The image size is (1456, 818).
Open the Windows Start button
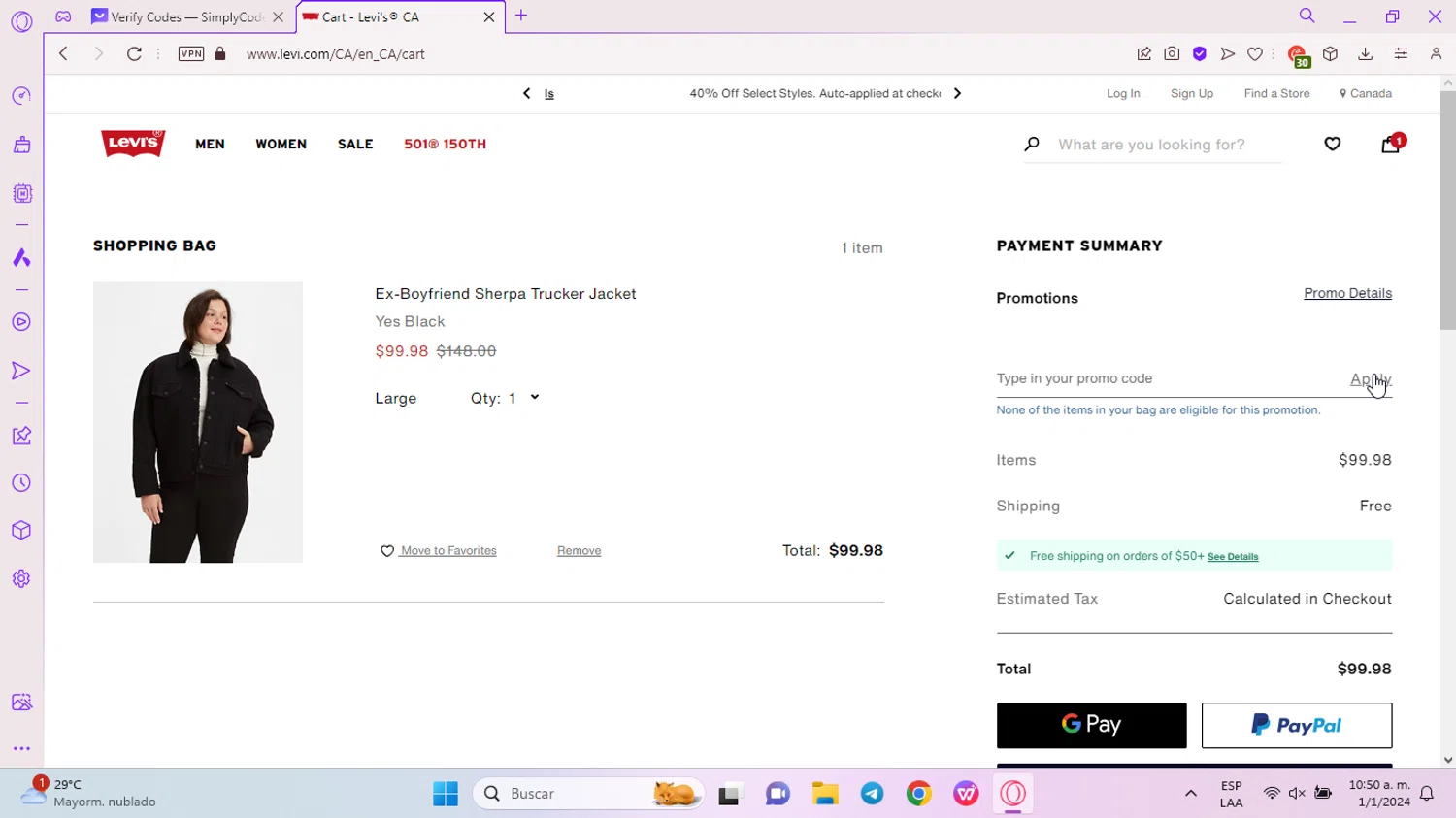446,794
